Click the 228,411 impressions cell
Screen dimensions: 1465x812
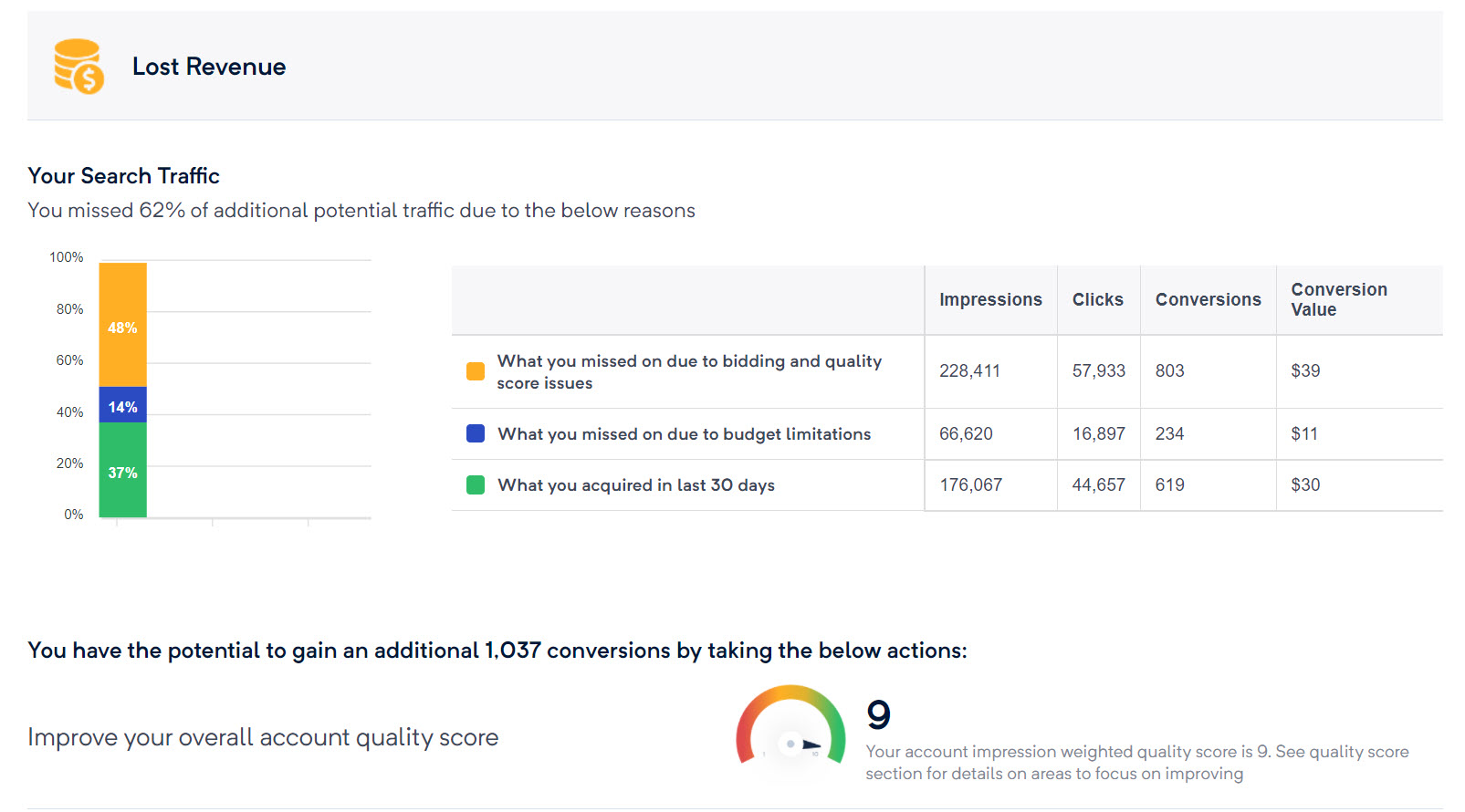(x=969, y=371)
